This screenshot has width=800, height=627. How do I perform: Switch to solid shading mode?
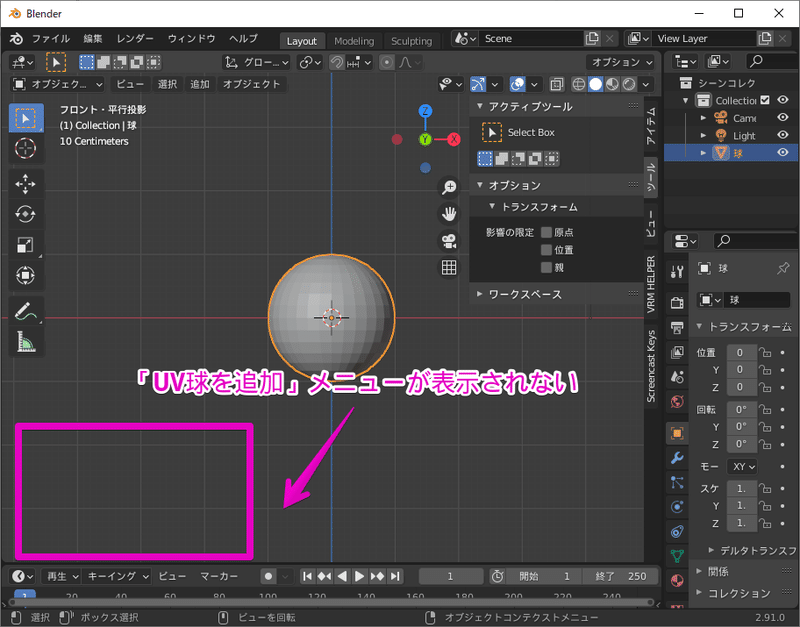[595, 84]
